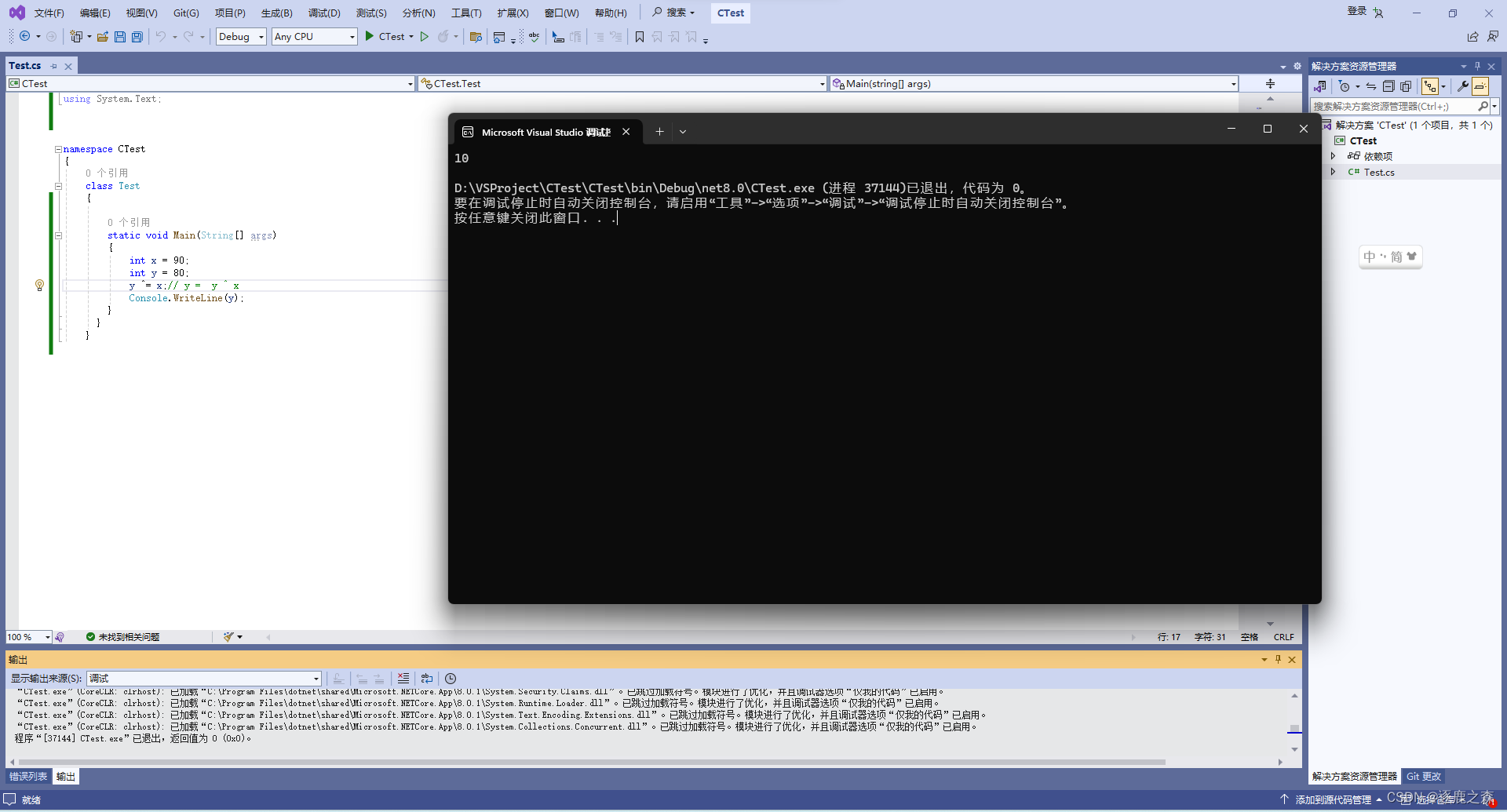The image size is (1507, 812).
Task: Click the code cleanup broom icon
Action: [x=228, y=637]
